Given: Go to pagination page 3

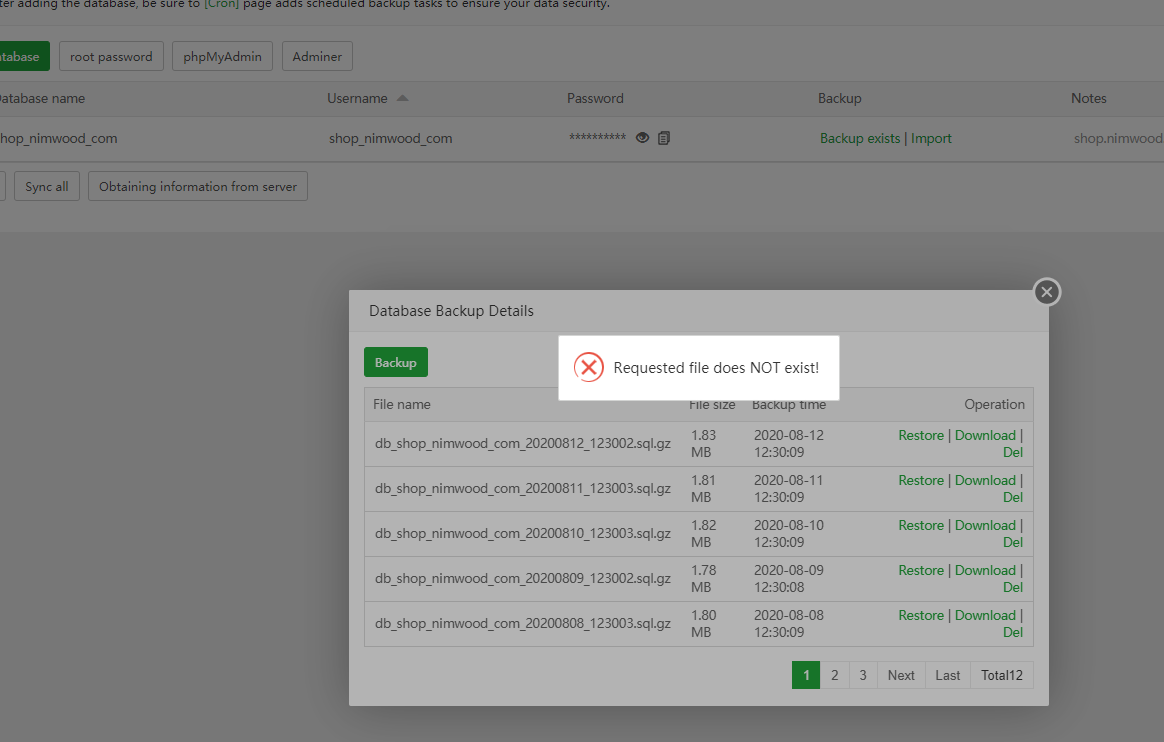Looking at the screenshot, I should (x=863, y=675).
